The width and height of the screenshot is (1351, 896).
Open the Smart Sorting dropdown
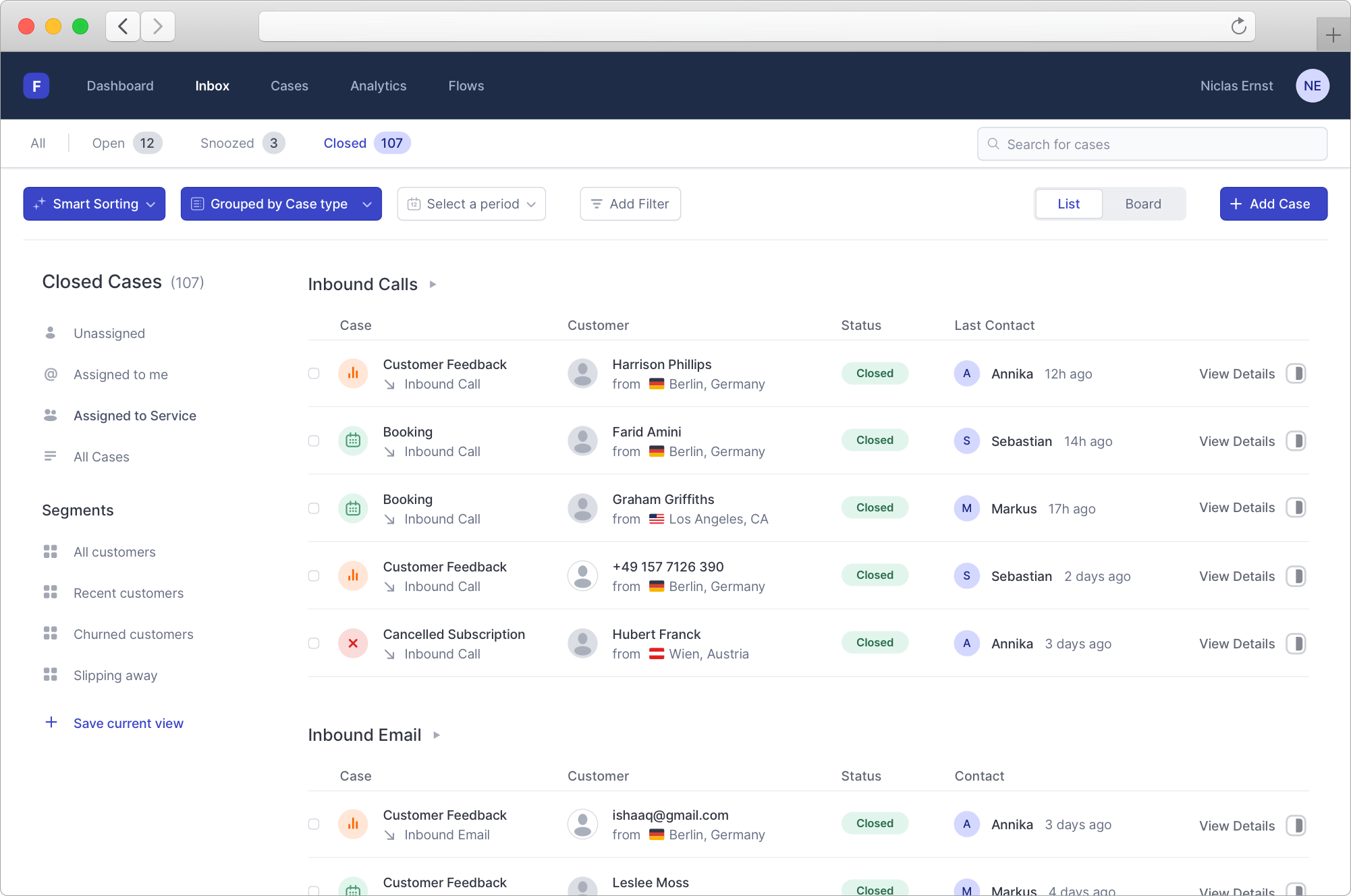click(x=94, y=204)
